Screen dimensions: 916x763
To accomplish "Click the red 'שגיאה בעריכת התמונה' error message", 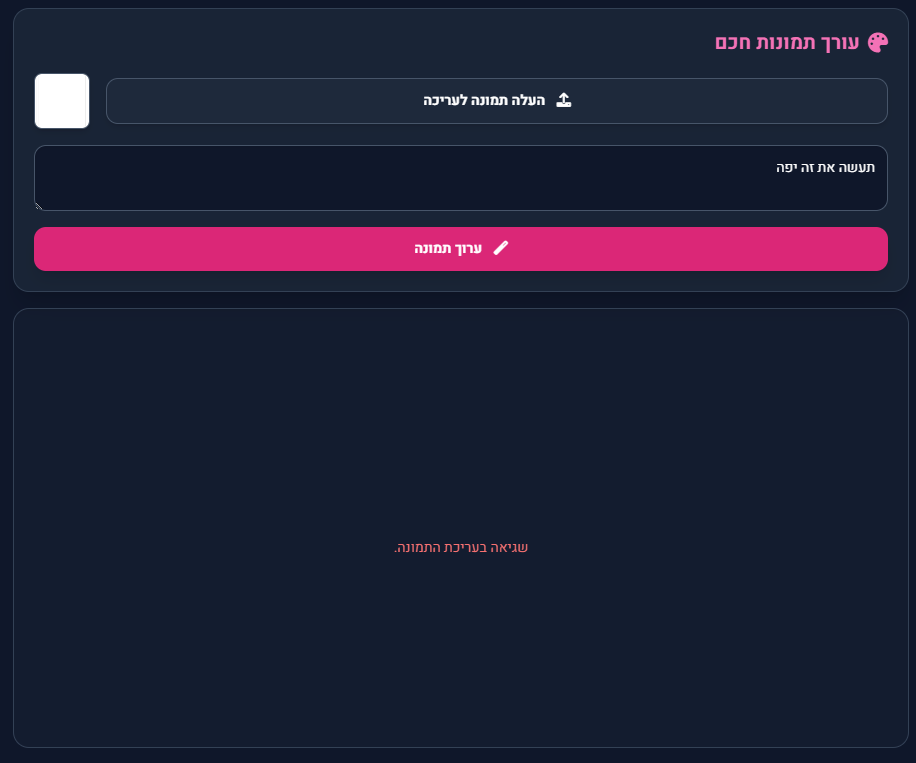I will click(461, 547).
